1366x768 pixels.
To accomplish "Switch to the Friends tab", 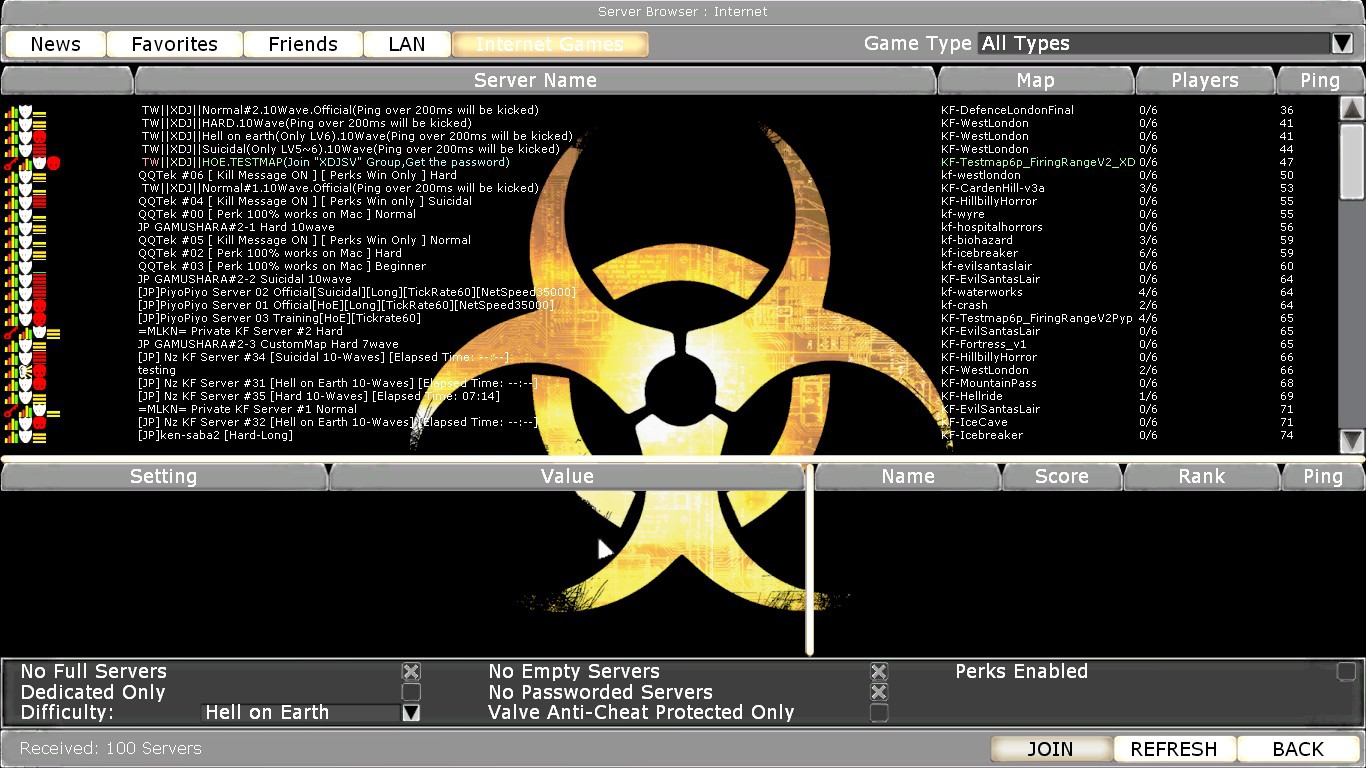I will pos(303,44).
